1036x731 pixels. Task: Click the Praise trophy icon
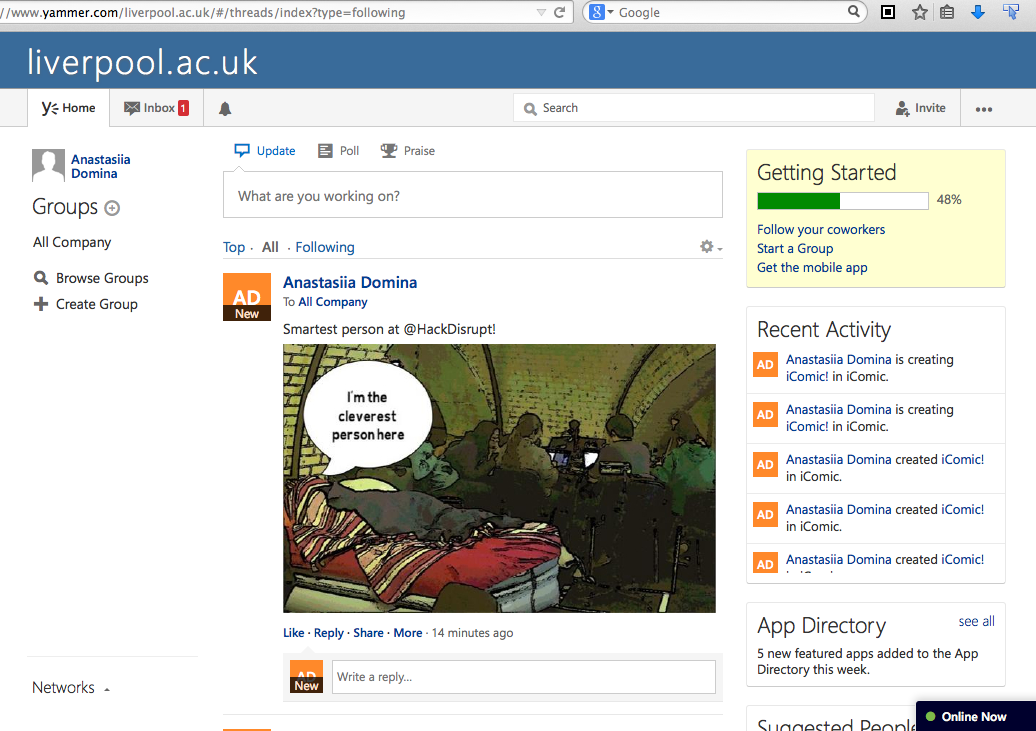pyautogui.click(x=388, y=151)
